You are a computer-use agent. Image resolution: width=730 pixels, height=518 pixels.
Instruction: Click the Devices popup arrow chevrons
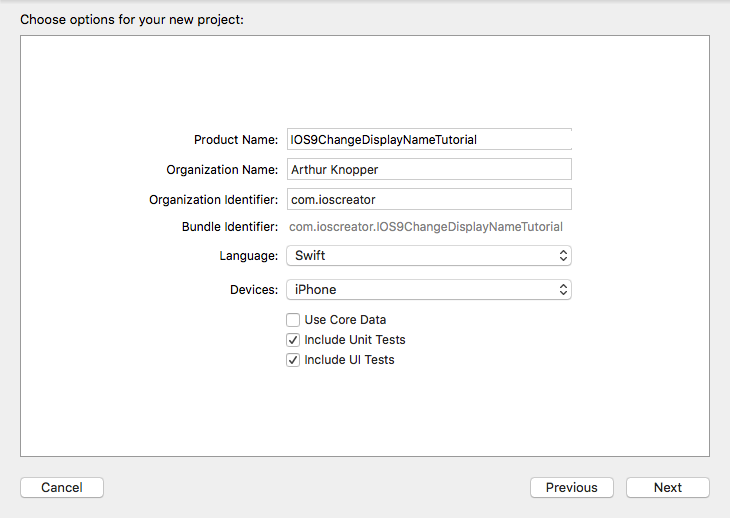(564, 290)
